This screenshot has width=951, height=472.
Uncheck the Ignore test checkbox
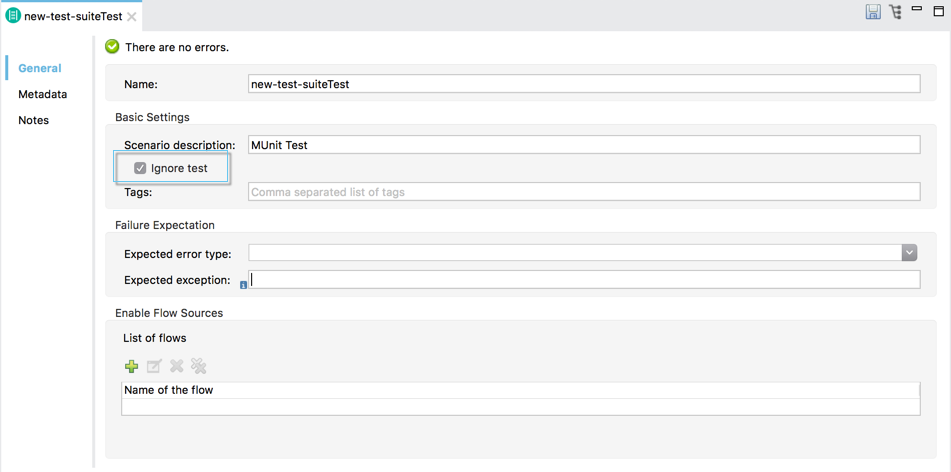coord(140,168)
